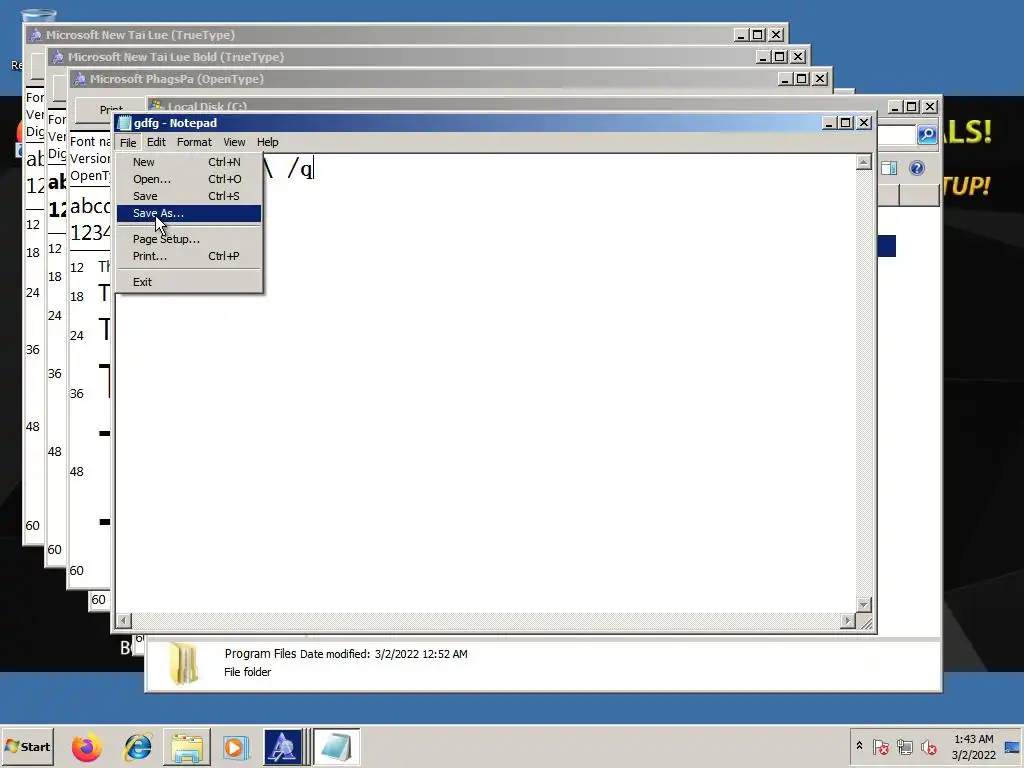Open the View menu in Notepad
The width and height of the screenshot is (1024, 768).
coord(234,142)
